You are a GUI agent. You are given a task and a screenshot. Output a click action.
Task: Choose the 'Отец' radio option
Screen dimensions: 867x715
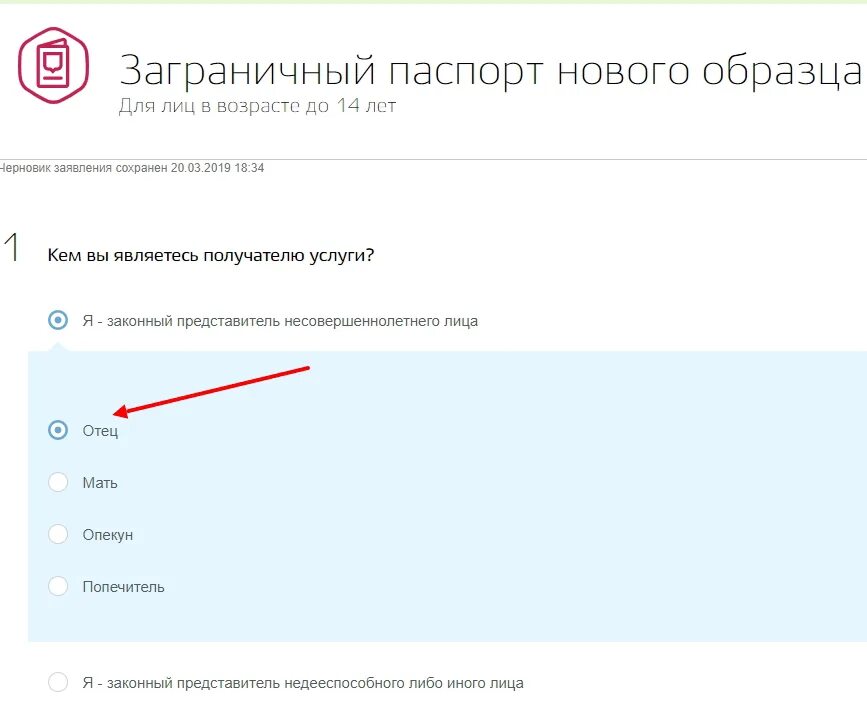58,430
